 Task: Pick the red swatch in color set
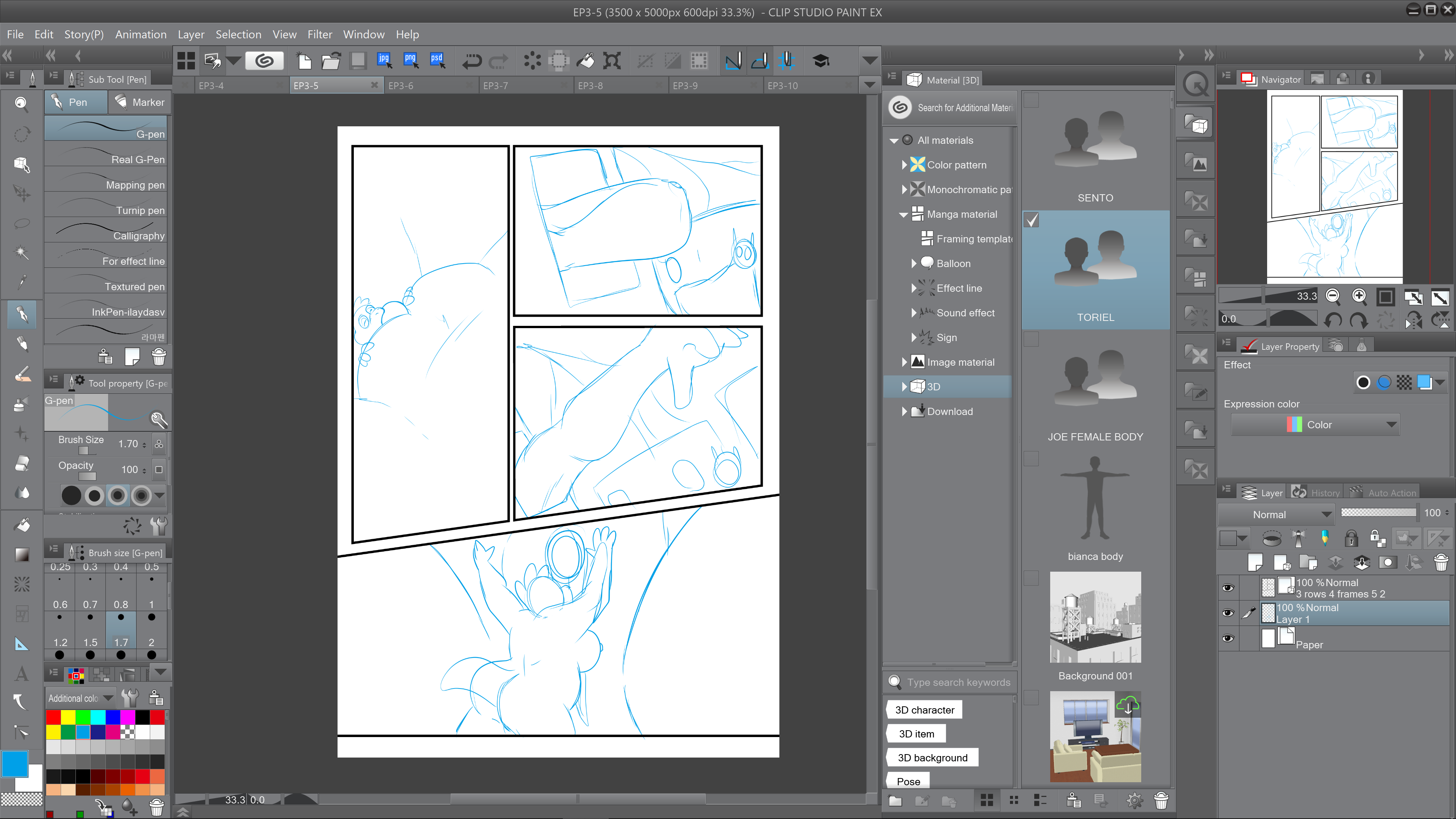coord(53,717)
